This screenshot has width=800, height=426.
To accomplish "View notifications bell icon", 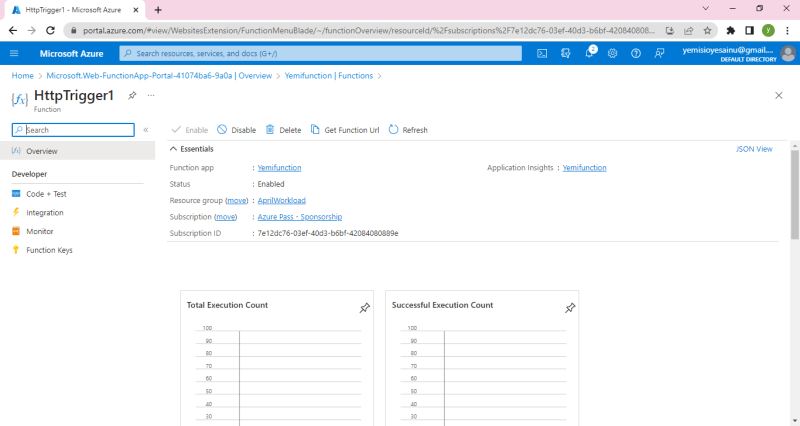I will point(589,53).
